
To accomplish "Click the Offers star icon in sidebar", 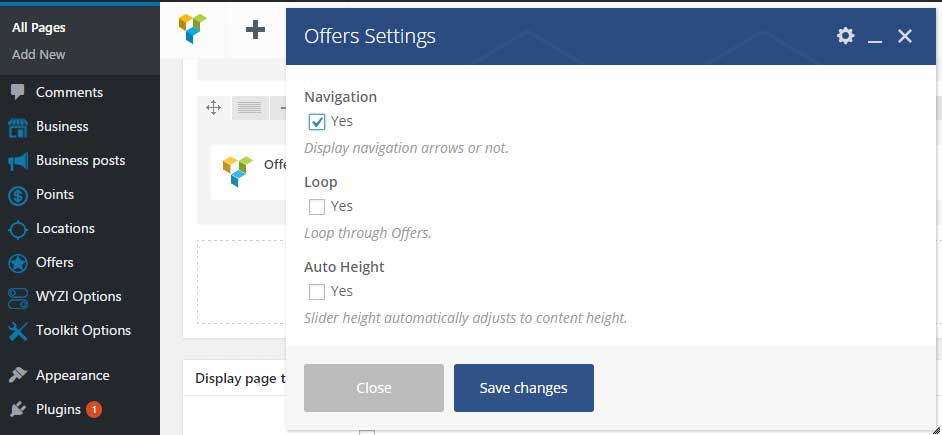I will (18, 263).
